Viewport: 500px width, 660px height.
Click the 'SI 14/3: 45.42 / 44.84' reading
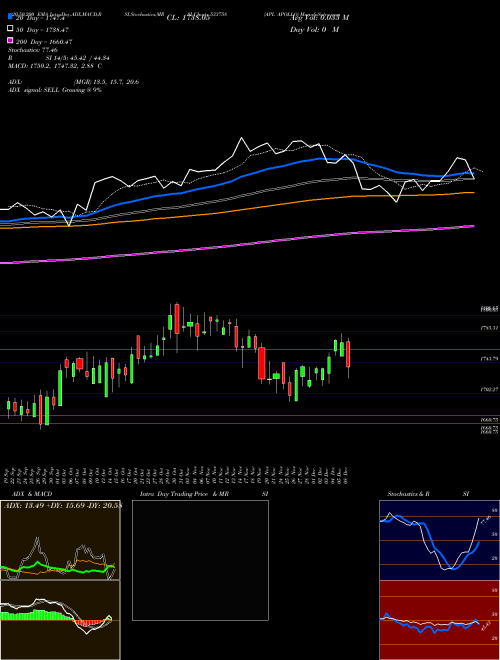[x=78, y=58]
